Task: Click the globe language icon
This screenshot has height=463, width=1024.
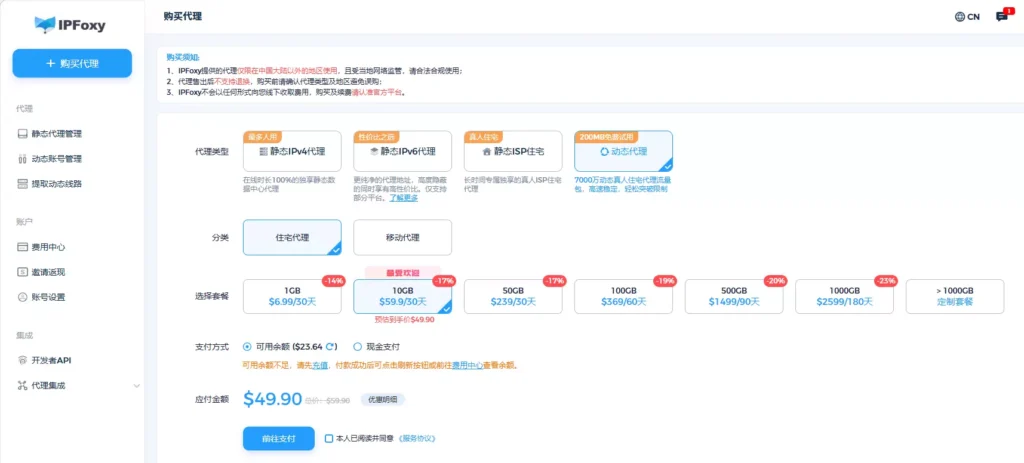Action: [960, 17]
